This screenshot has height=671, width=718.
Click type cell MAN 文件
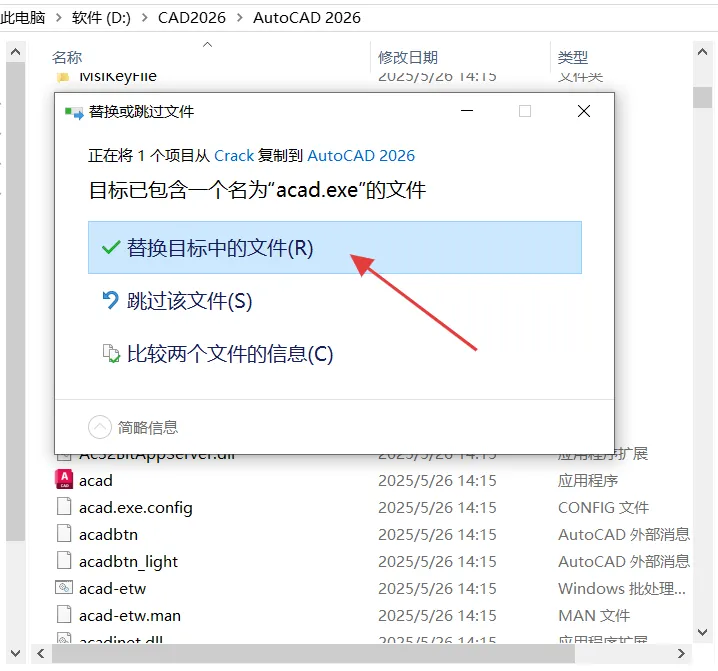[594, 616]
